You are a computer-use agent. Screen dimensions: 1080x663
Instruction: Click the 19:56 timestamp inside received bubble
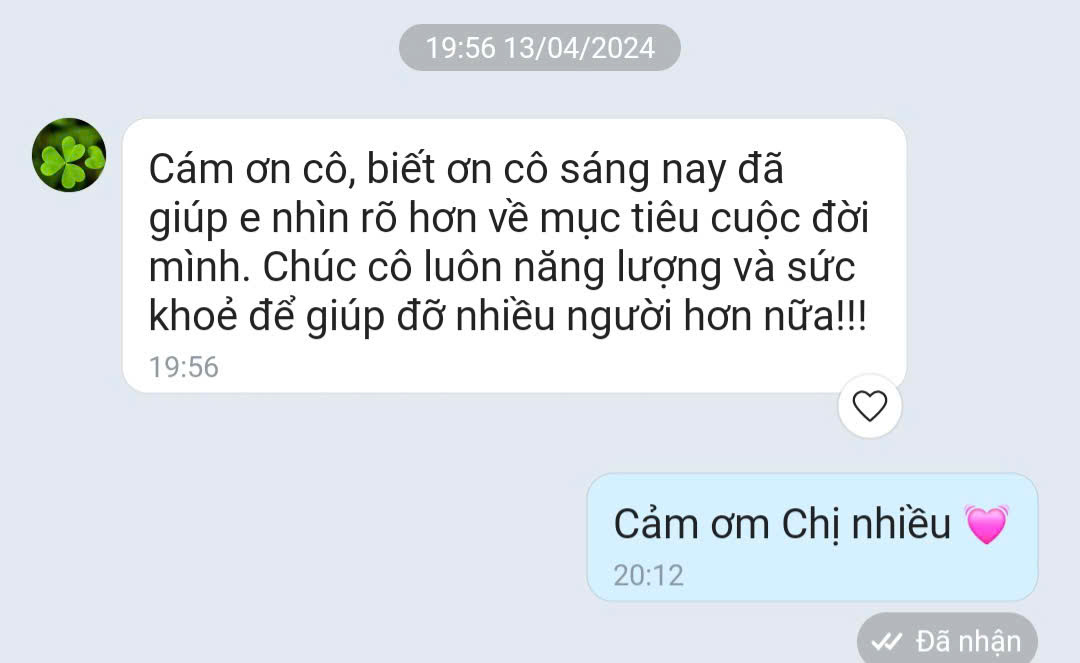[184, 367]
